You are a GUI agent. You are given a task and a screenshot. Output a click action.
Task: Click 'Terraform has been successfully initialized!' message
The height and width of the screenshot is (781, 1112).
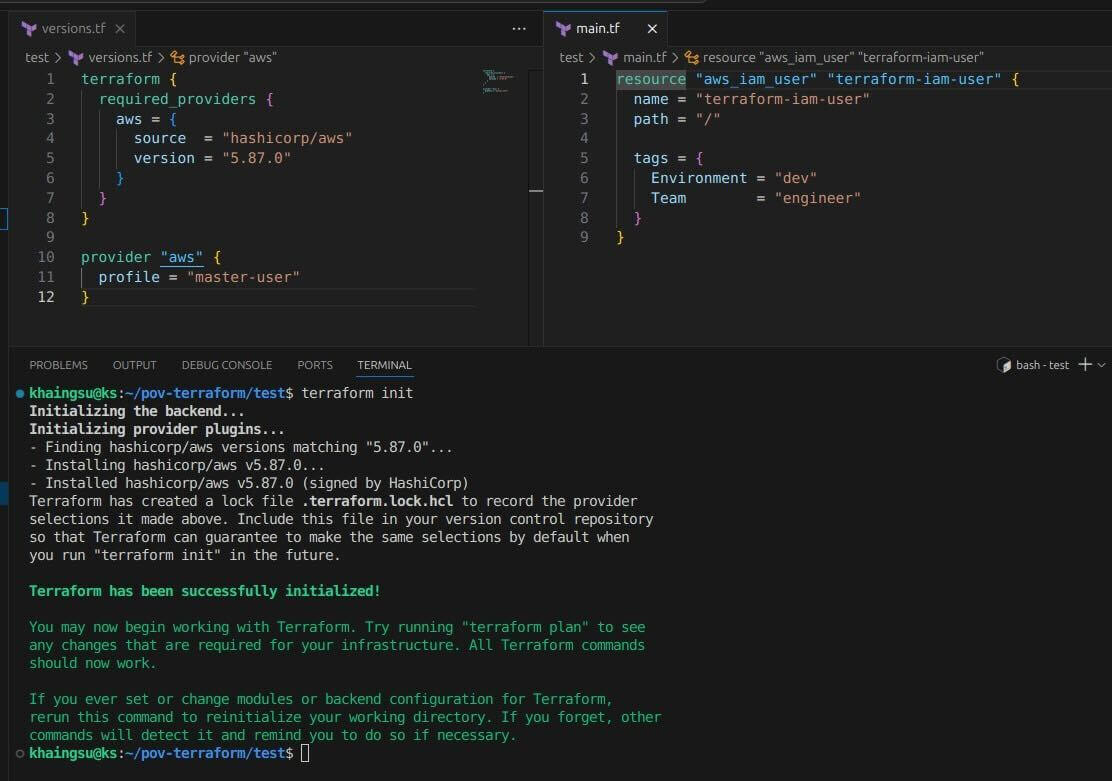(x=204, y=591)
